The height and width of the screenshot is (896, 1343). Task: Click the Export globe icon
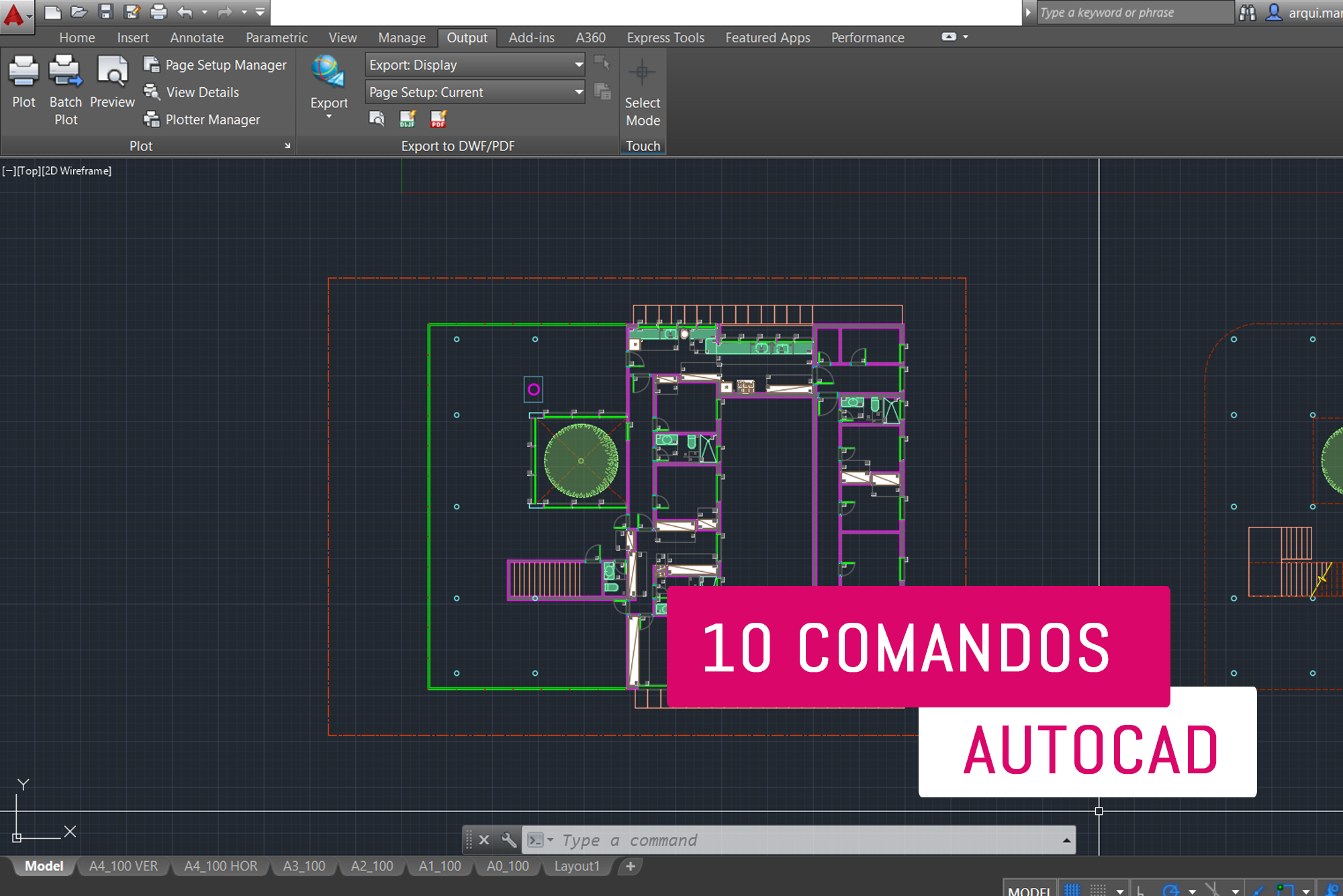pos(328,72)
